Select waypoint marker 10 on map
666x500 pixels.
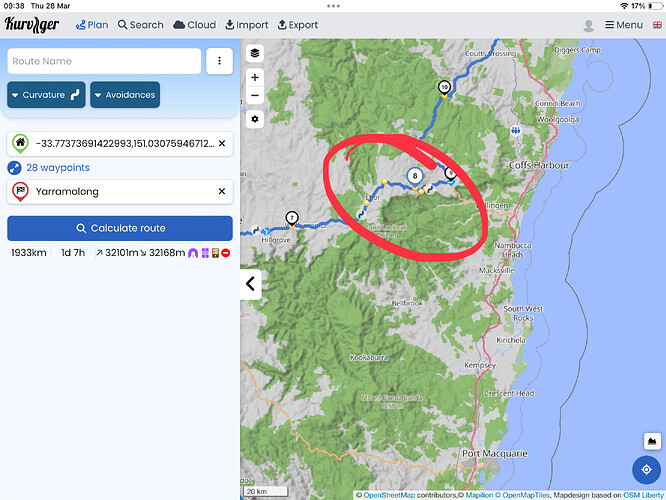(x=444, y=87)
